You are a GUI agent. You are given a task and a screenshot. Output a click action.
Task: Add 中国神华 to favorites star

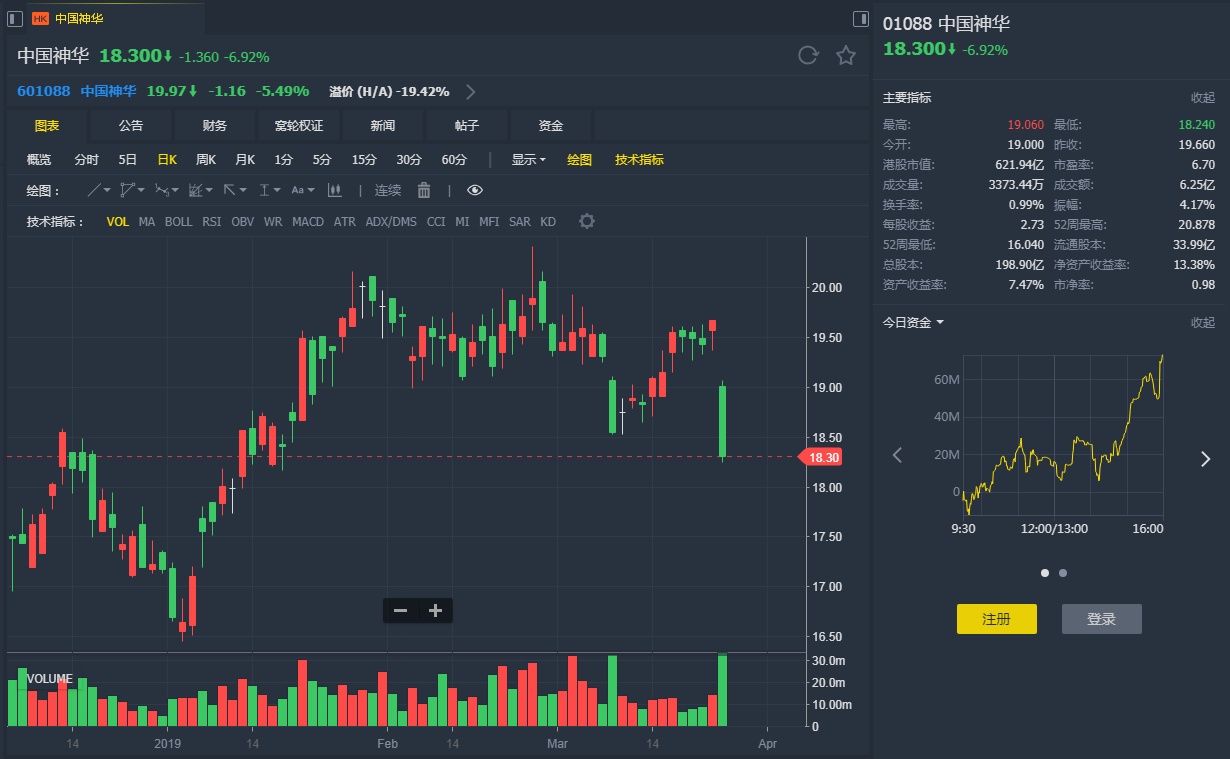pos(846,56)
